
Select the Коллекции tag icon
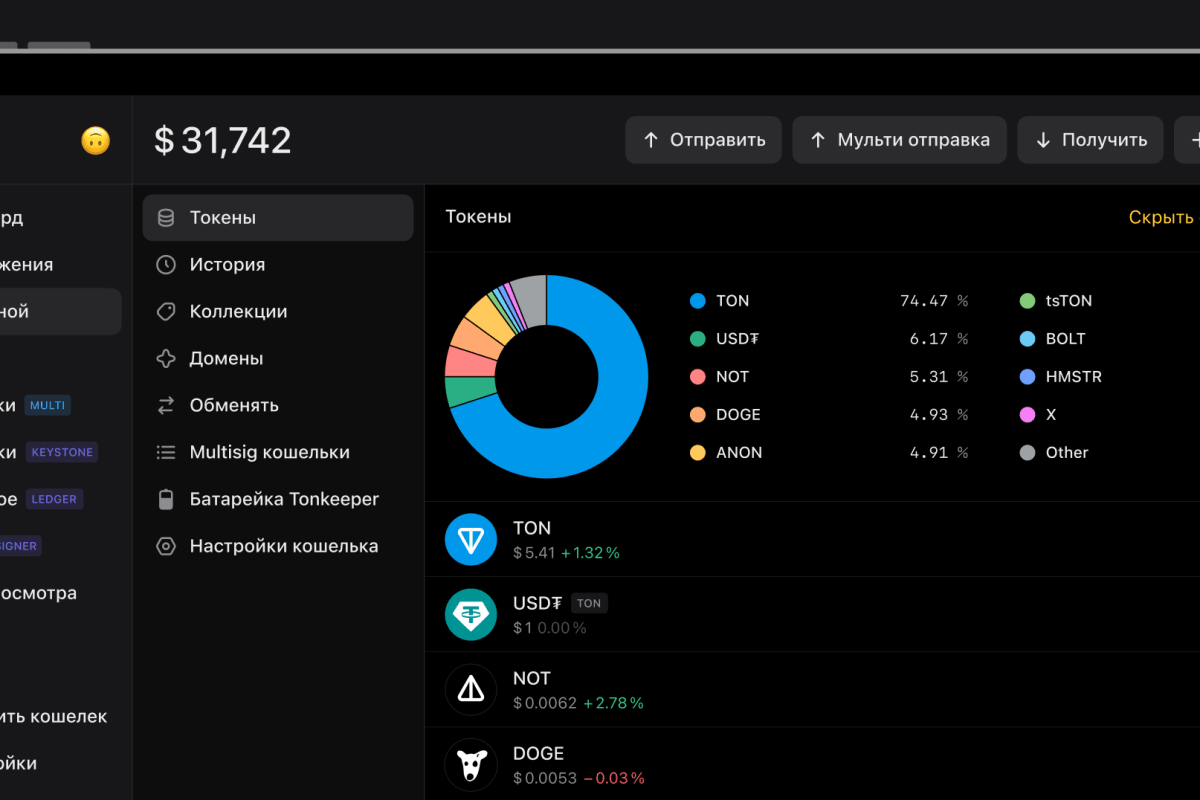165,311
